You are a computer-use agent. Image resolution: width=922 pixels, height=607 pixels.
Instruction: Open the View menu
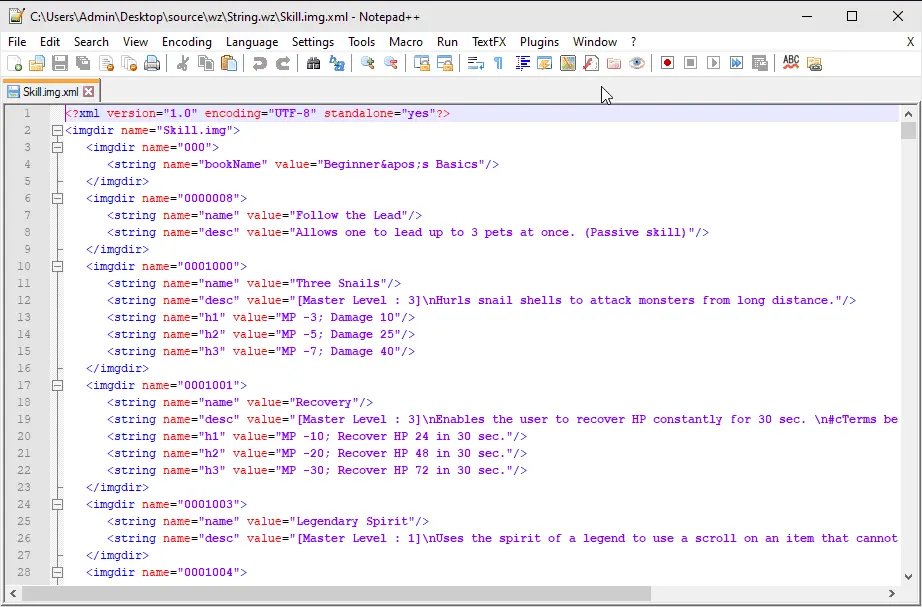(x=135, y=42)
